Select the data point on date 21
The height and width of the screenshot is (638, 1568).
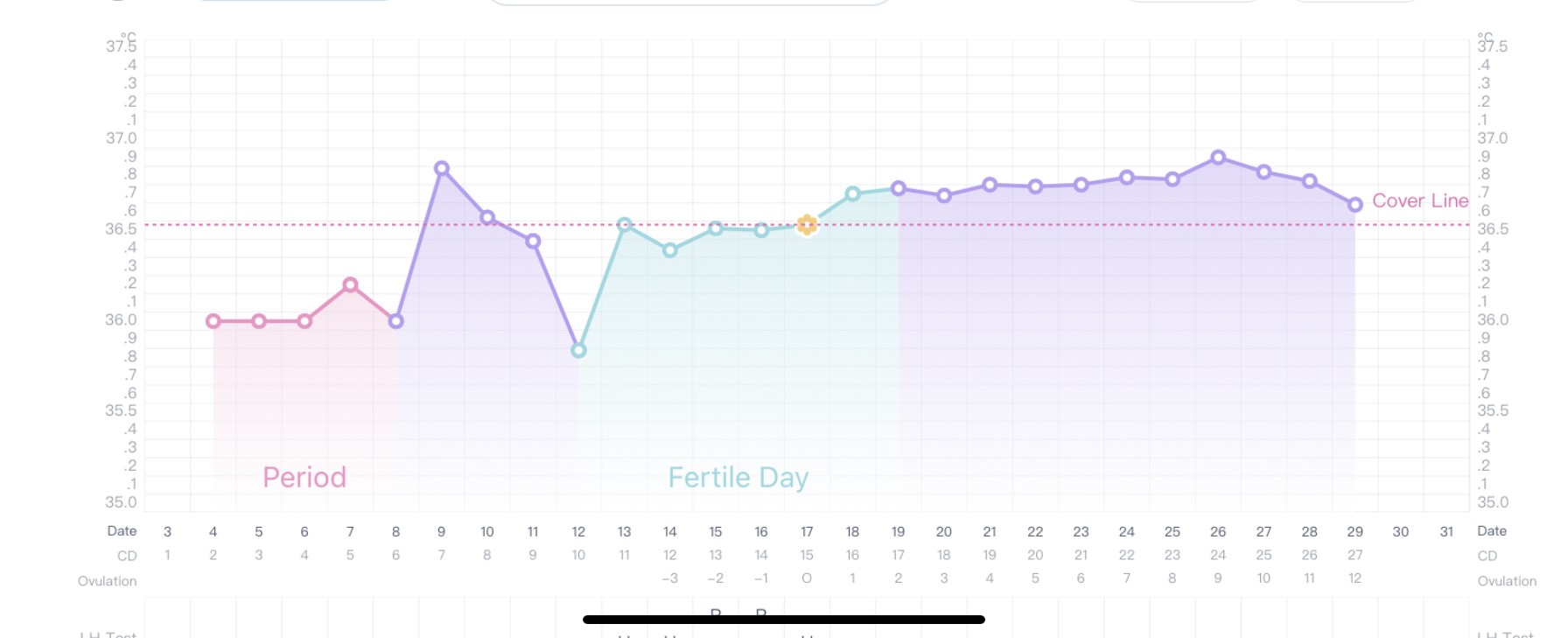[x=990, y=185]
